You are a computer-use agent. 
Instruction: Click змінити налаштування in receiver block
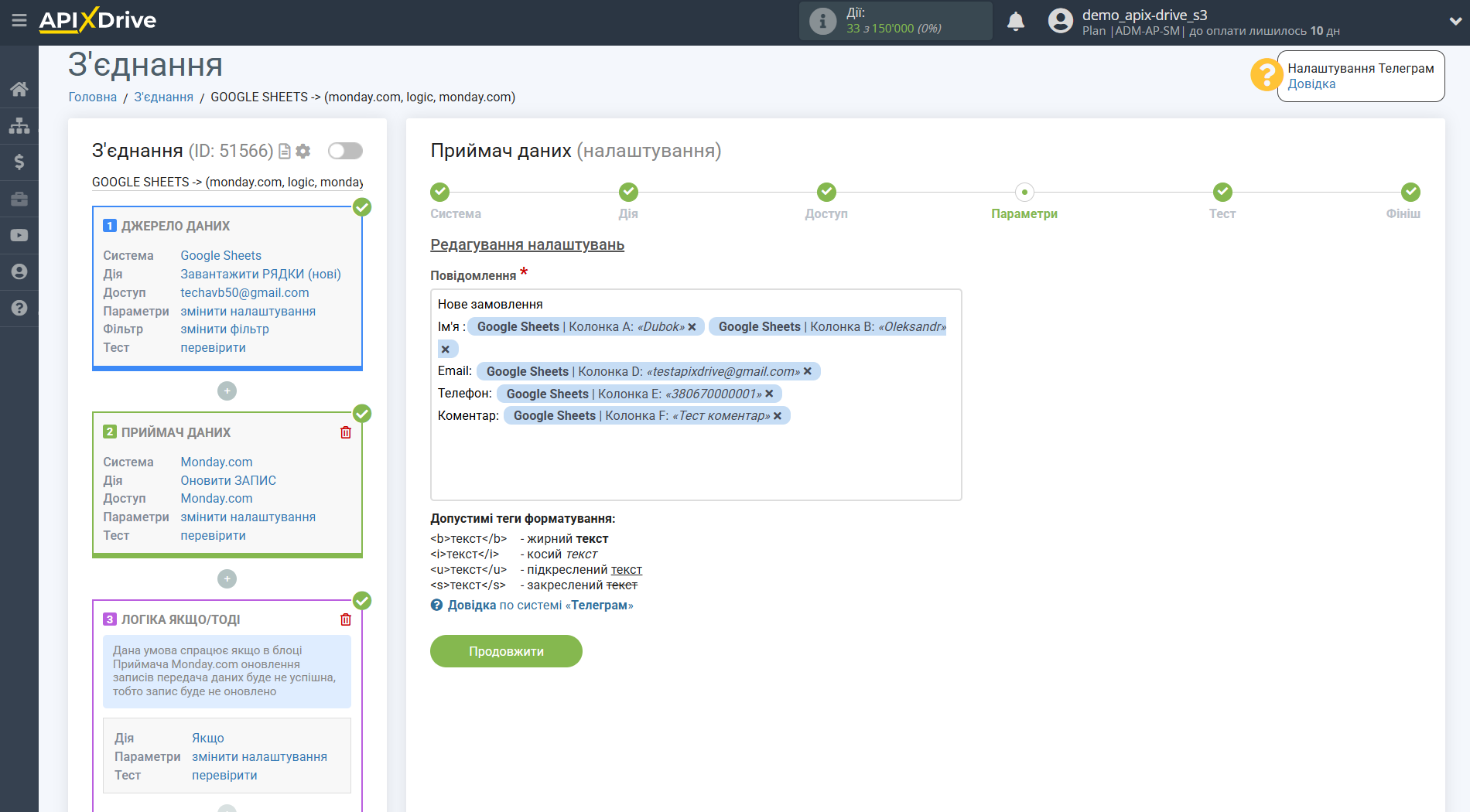point(248,517)
